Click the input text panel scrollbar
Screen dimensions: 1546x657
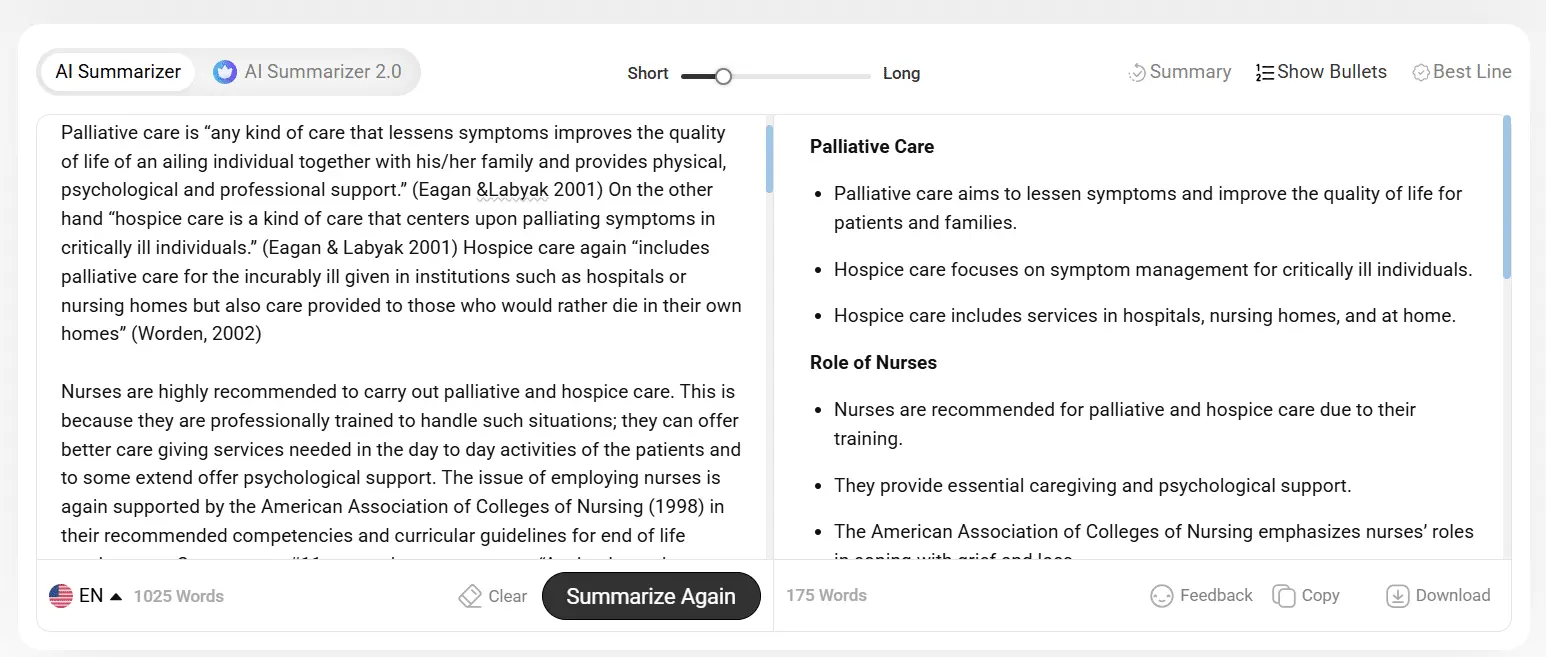pyautogui.click(x=769, y=160)
